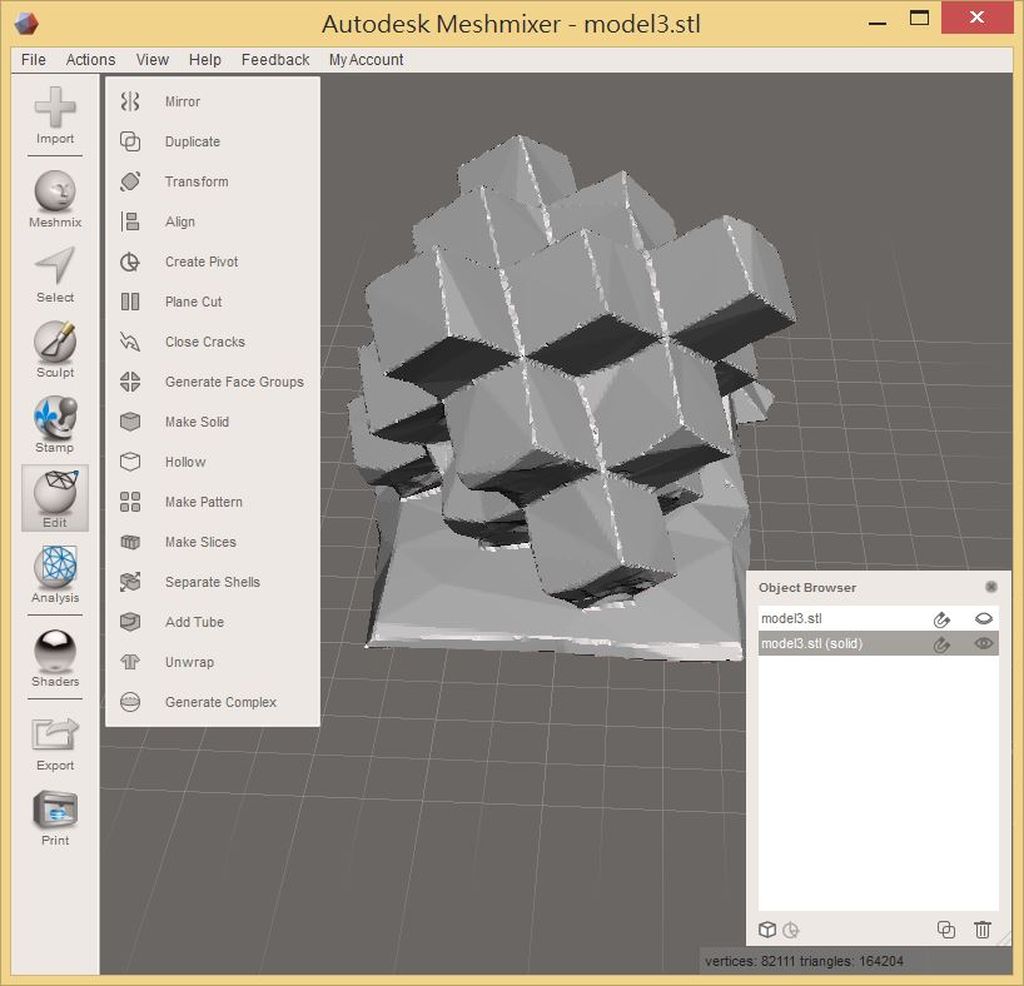Select model3.stl row in Object Browser

click(x=878, y=618)
